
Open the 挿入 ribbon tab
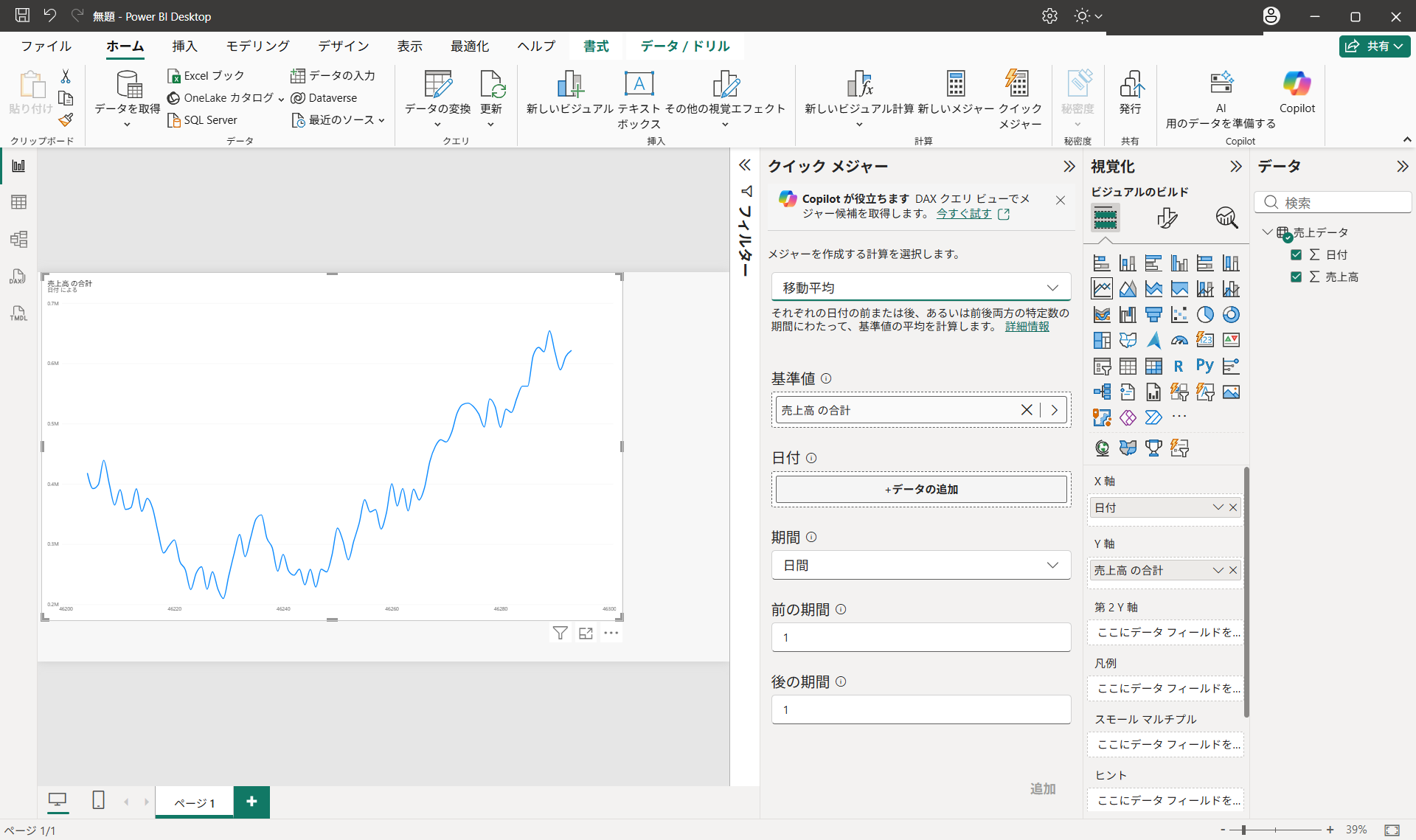184,46
